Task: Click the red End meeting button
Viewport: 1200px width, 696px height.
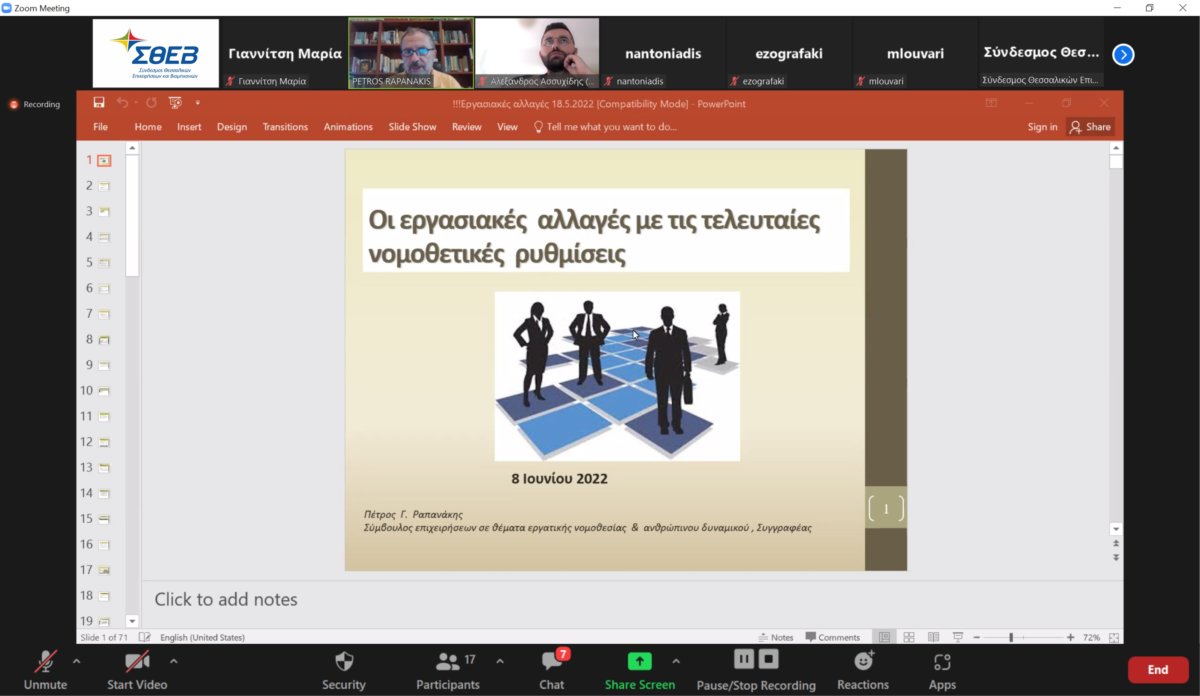Action: 1157,670
